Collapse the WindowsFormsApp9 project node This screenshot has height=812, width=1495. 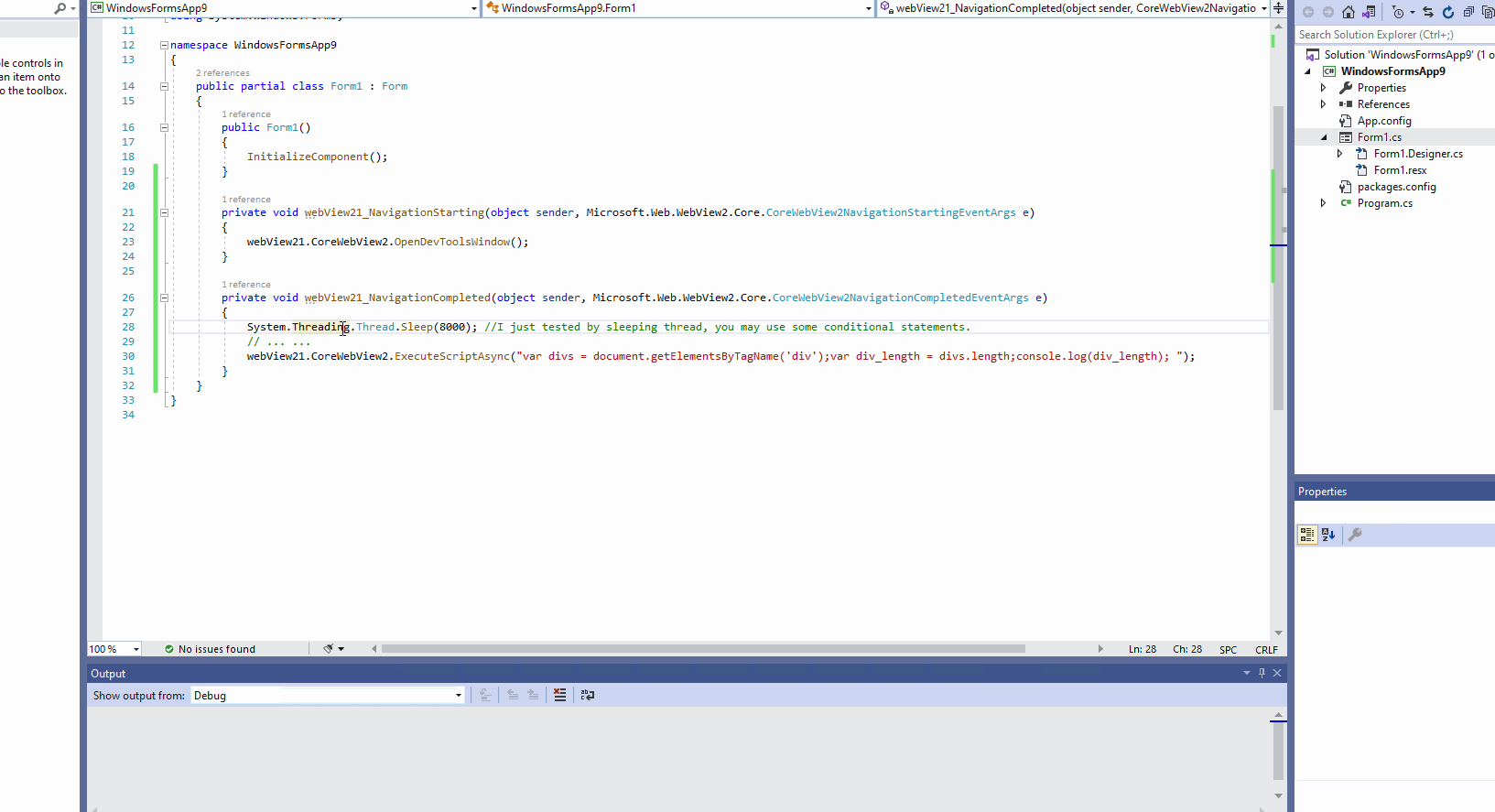[1307, 71]
